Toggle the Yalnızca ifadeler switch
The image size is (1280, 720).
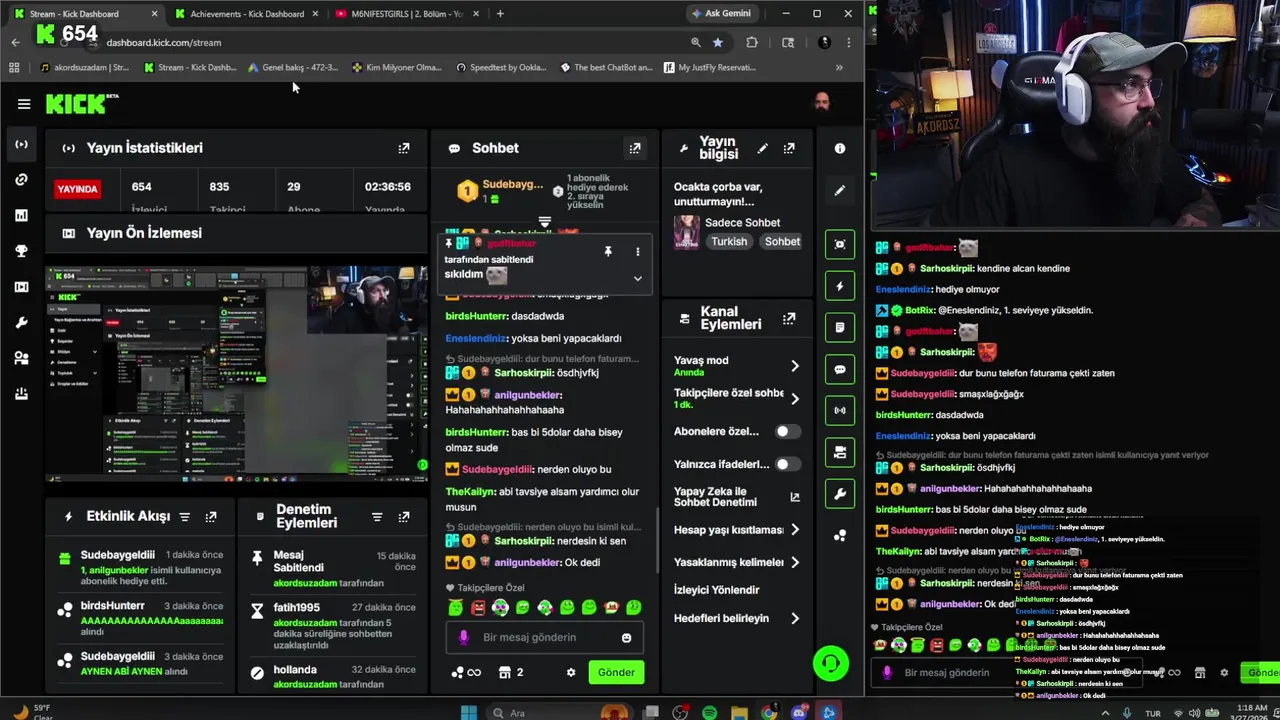(x=788, y=464)
